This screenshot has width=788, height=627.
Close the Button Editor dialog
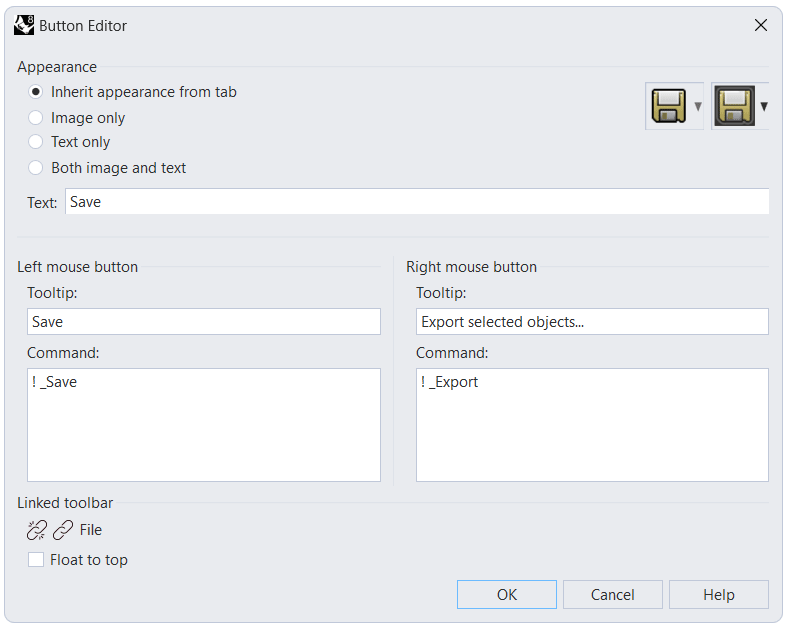[761, 25]
